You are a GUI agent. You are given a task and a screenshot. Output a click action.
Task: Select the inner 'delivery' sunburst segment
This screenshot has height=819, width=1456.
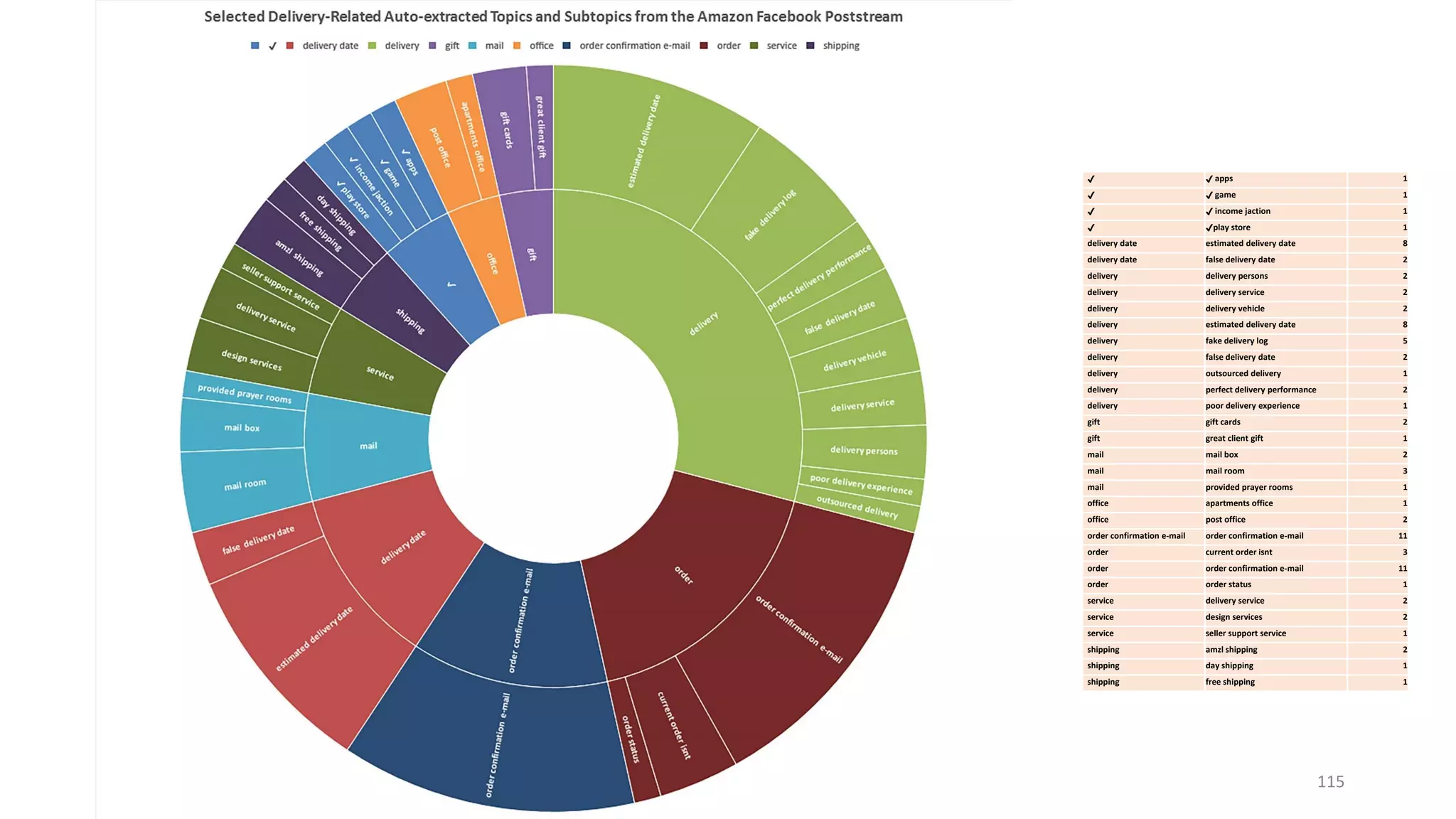pos(703,323)
